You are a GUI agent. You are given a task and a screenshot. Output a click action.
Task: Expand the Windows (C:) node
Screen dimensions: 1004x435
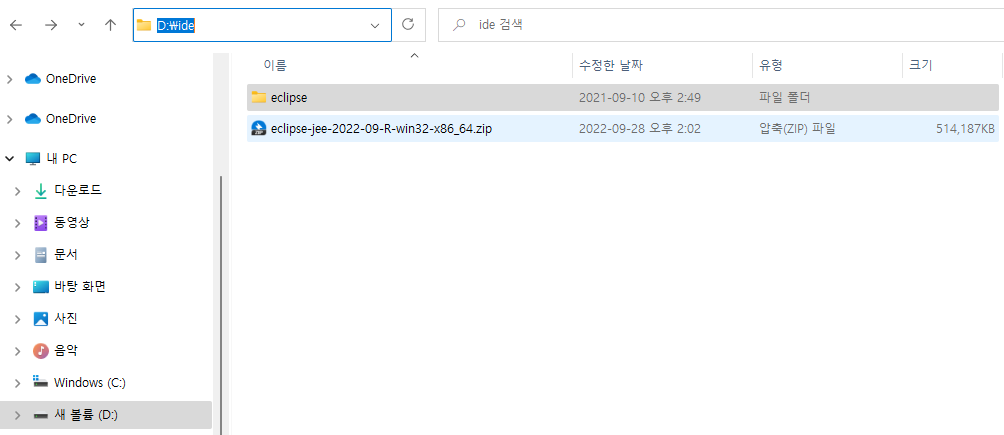18,382
